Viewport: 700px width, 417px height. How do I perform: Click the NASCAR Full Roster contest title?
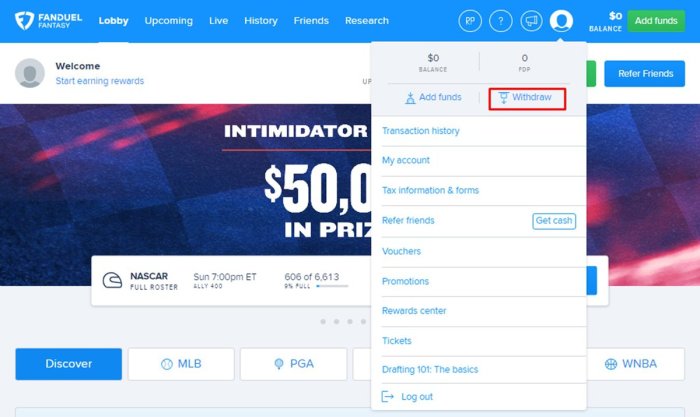point(154,281)
